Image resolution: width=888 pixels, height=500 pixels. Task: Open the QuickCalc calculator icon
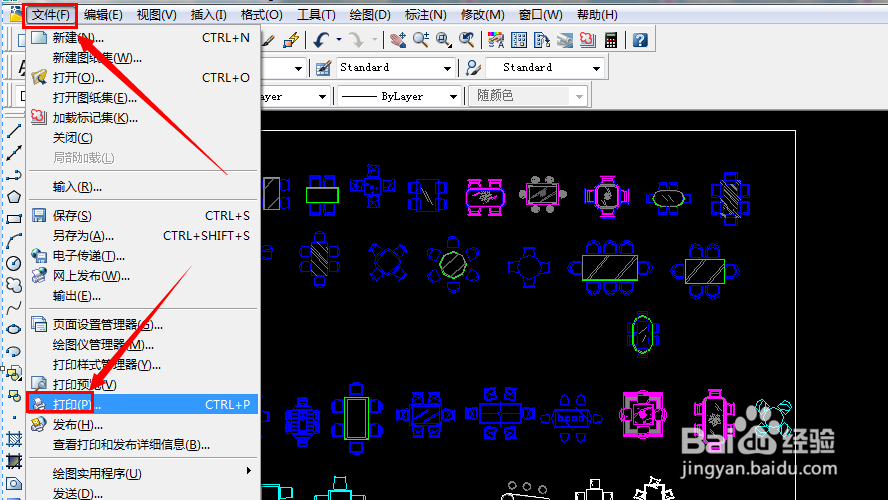click(x=610, y=40)
